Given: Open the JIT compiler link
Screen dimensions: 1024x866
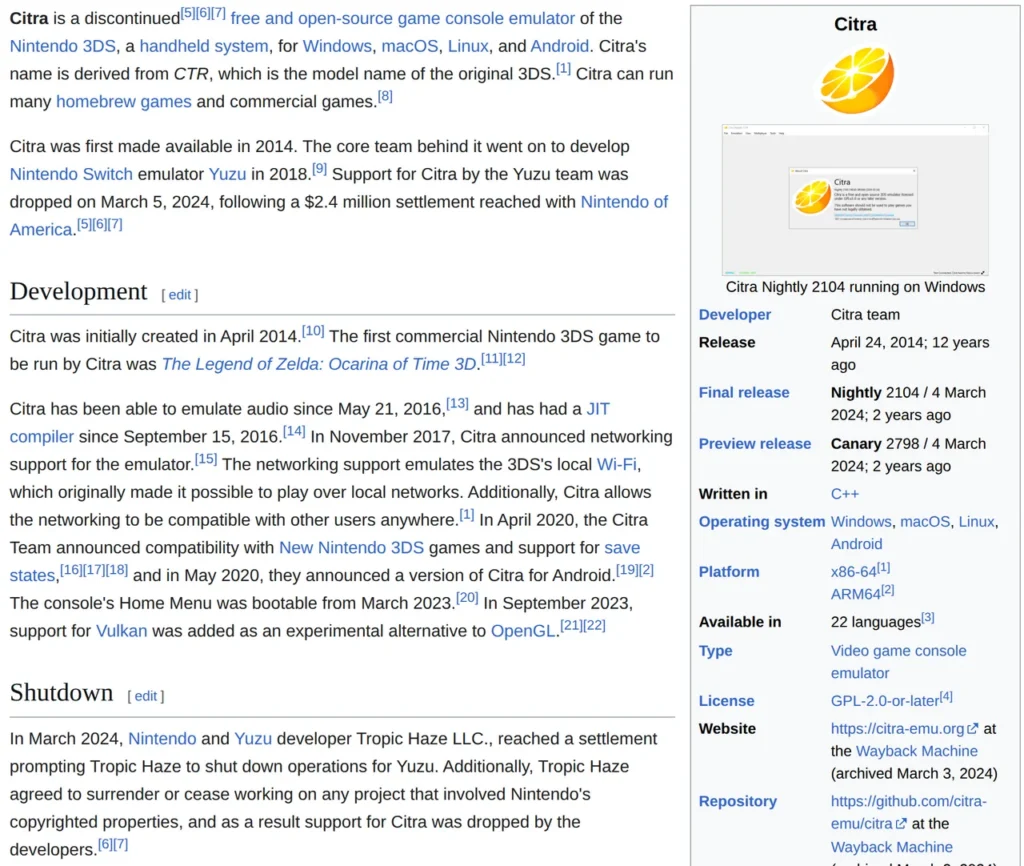Looking at the screenshot, I should tap(310, 423).
